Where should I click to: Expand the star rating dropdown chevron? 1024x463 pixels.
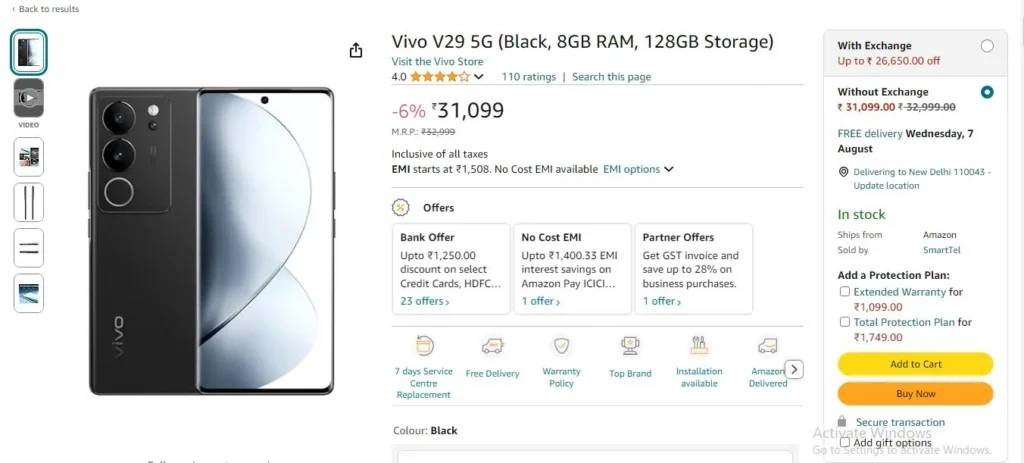479,77
